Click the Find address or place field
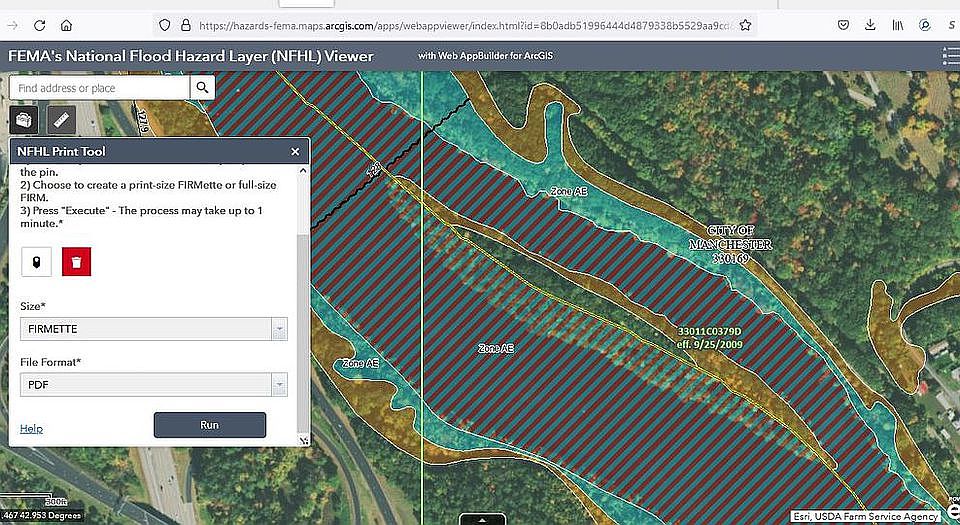The image size is (960, 525). point(99,88)
